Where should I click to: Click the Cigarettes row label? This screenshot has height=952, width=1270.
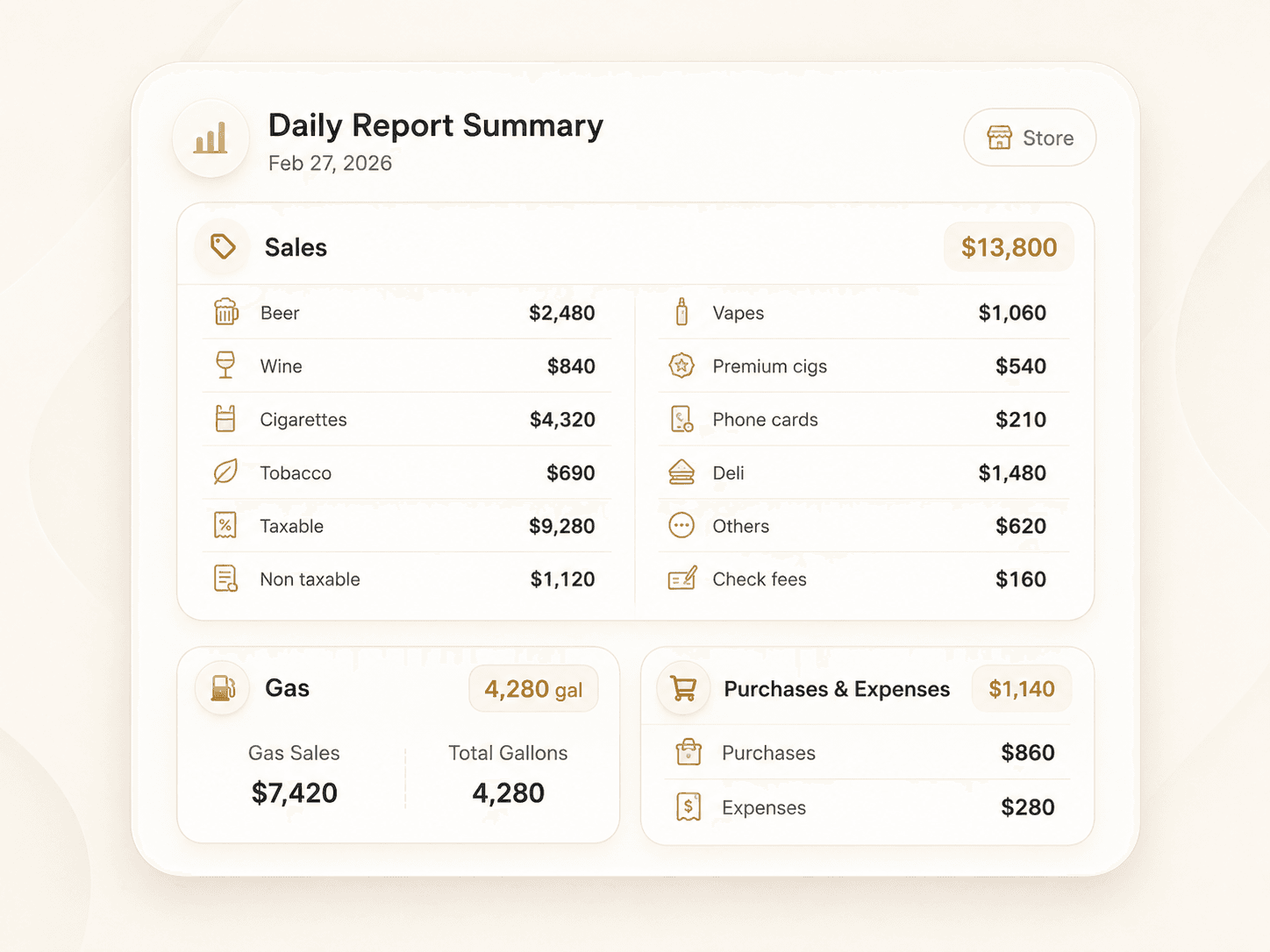(x=303, y=420)
